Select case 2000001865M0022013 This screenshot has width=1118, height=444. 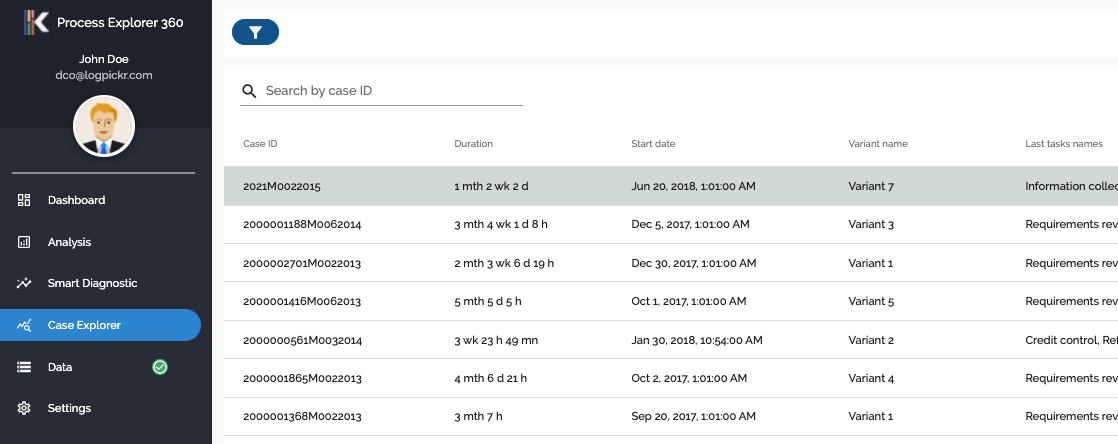click(x=302, y=378)
